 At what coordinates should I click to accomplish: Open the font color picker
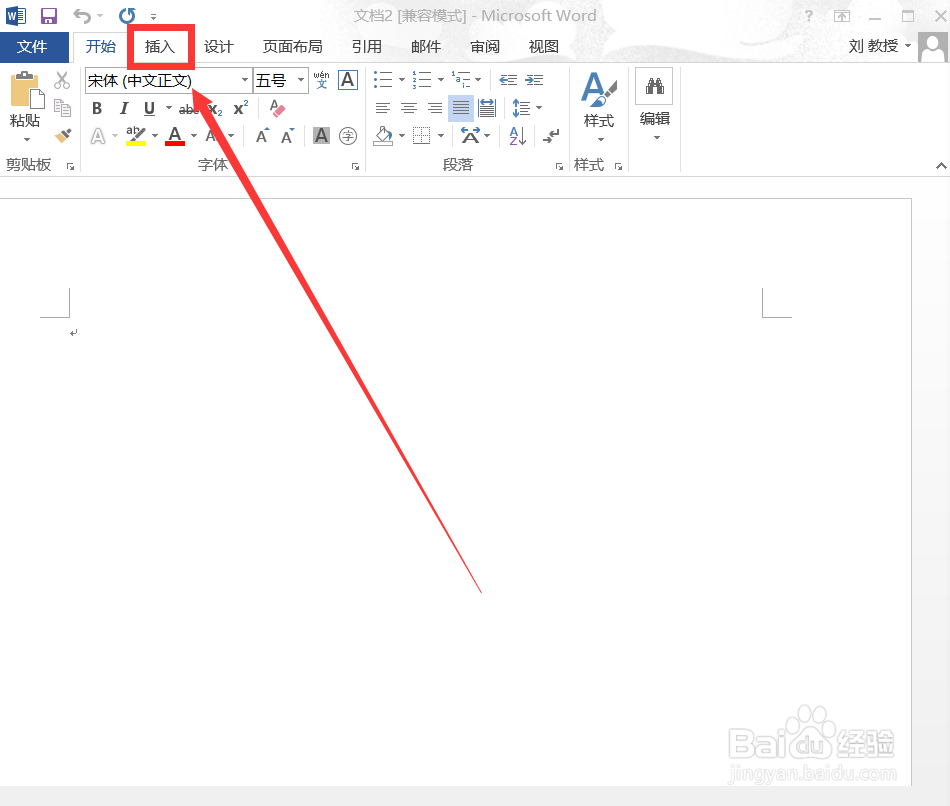177,135
